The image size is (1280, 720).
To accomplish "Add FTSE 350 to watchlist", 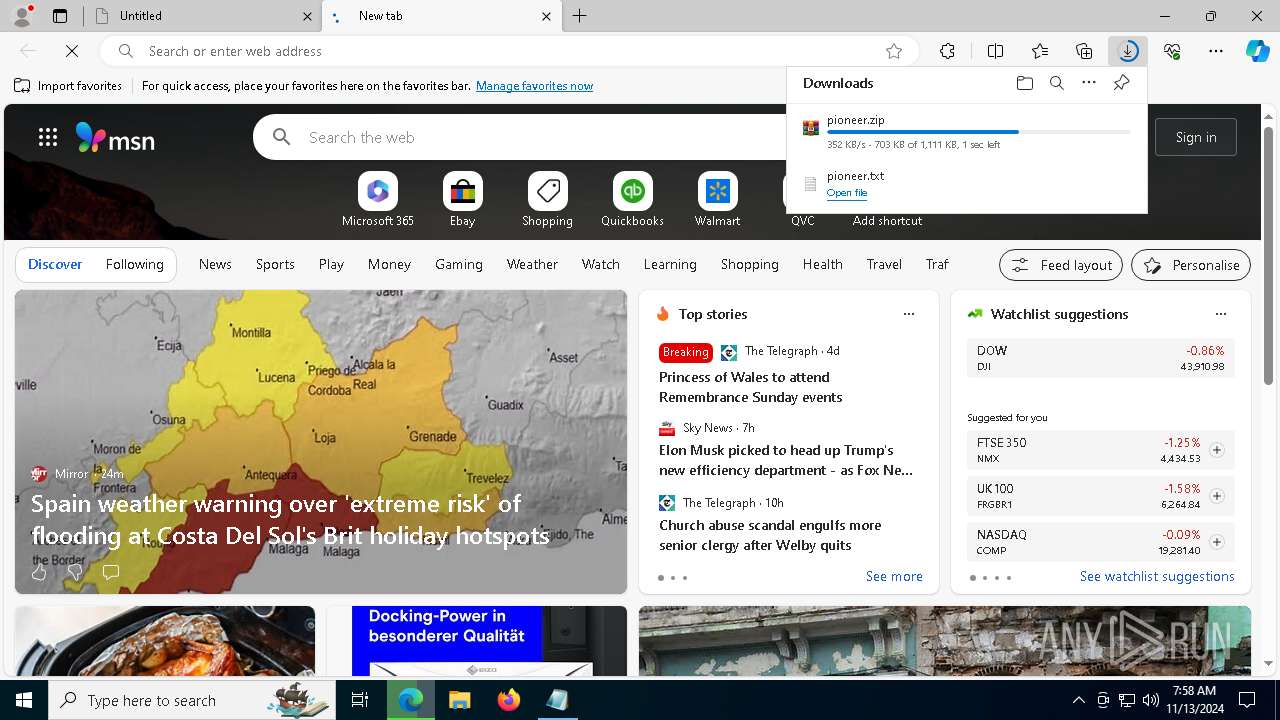I will pyautogui.click(x=1216, y=450).
